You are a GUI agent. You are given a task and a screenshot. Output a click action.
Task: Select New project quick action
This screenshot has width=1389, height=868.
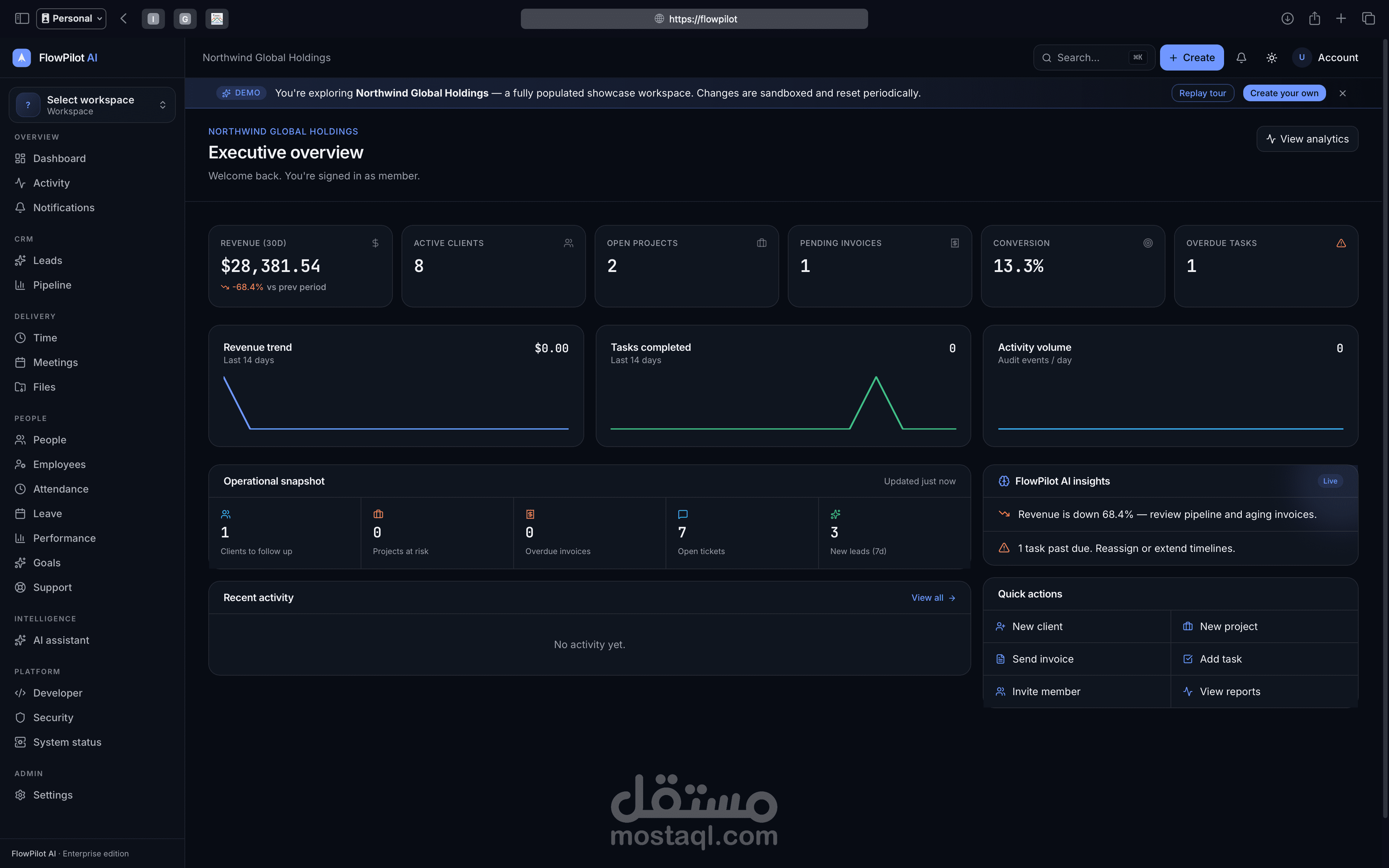coord(1265,627)
